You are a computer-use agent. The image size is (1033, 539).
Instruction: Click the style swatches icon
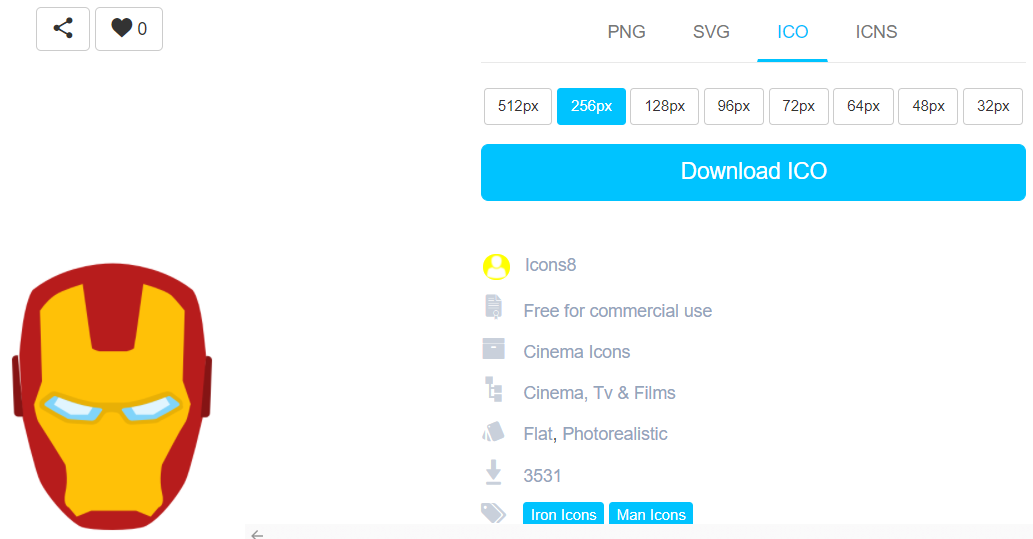click(493, 432)
